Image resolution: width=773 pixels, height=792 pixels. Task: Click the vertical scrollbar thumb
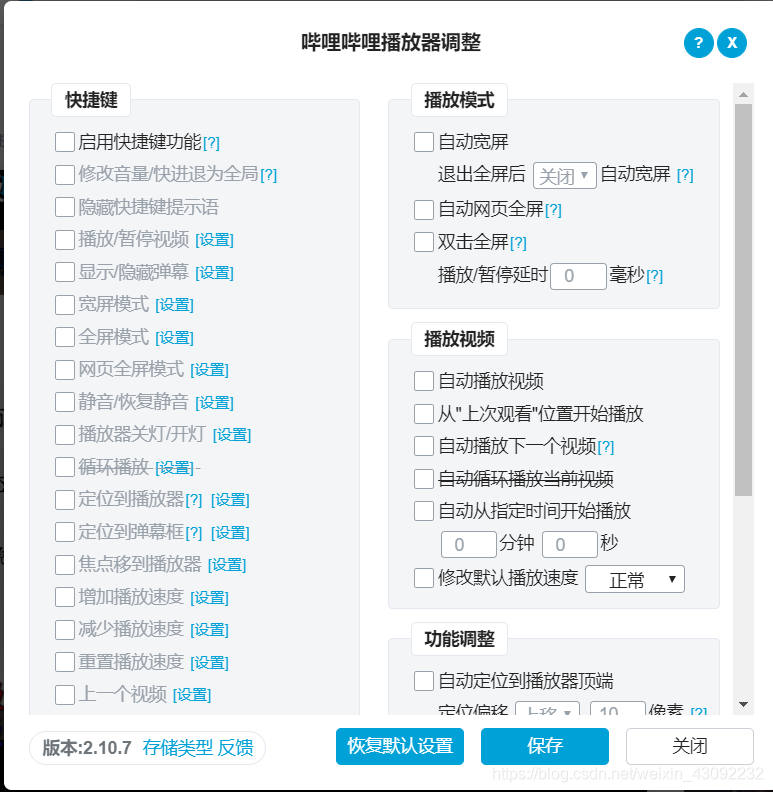743,300
